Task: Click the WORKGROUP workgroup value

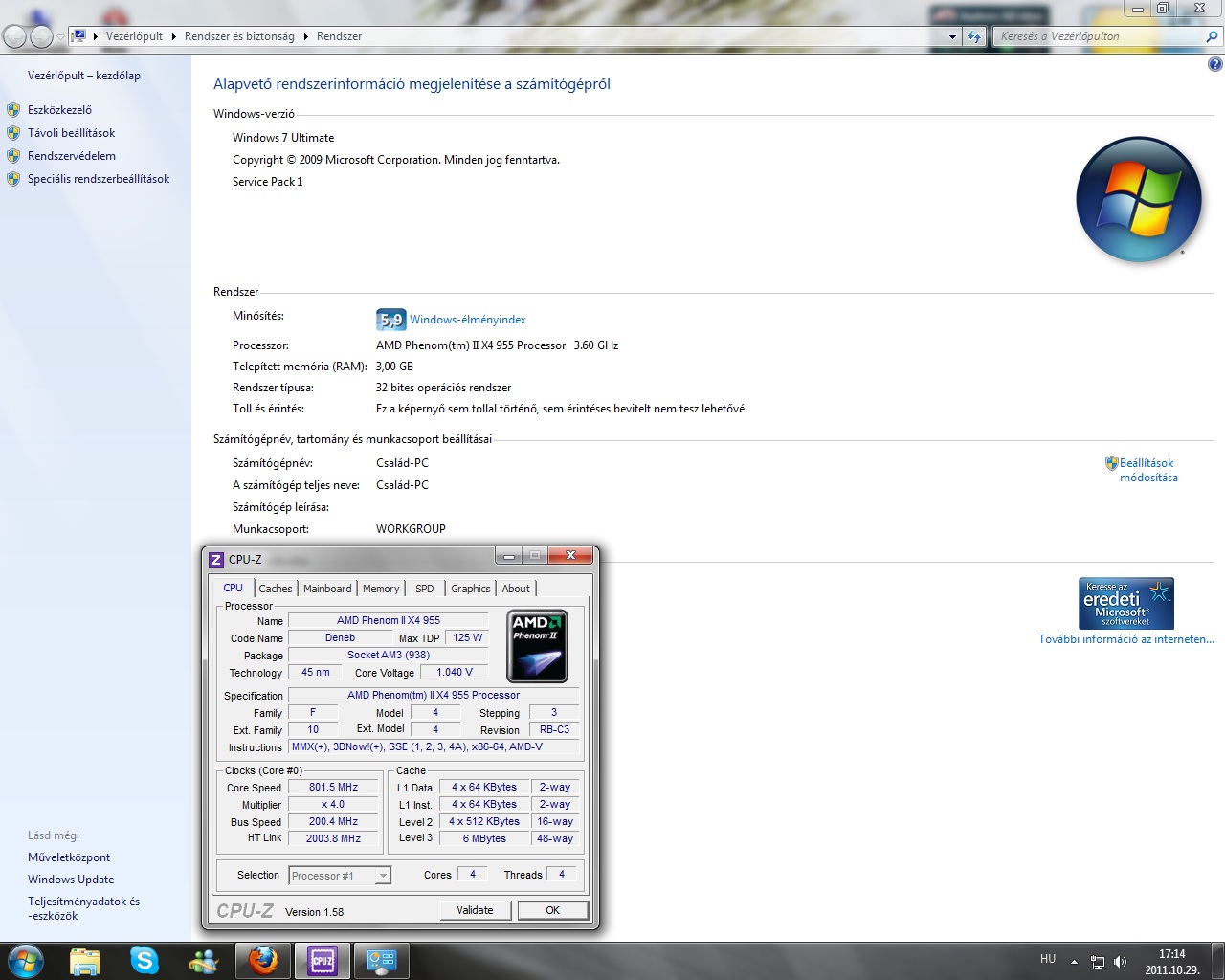Action: point(411,529)
